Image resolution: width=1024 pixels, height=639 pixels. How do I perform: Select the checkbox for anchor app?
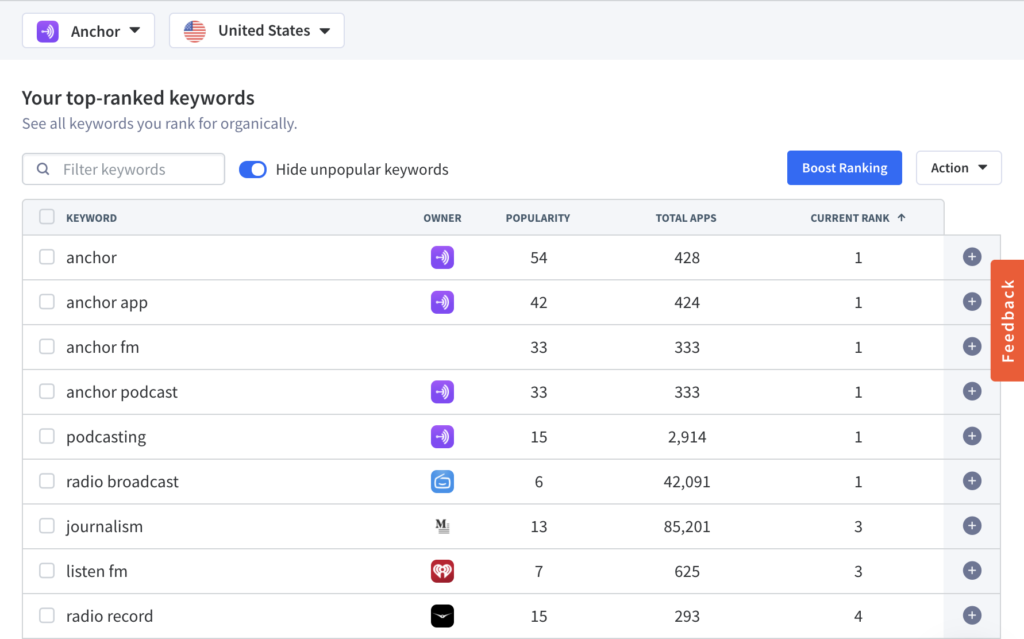click(x=46, y=302)
